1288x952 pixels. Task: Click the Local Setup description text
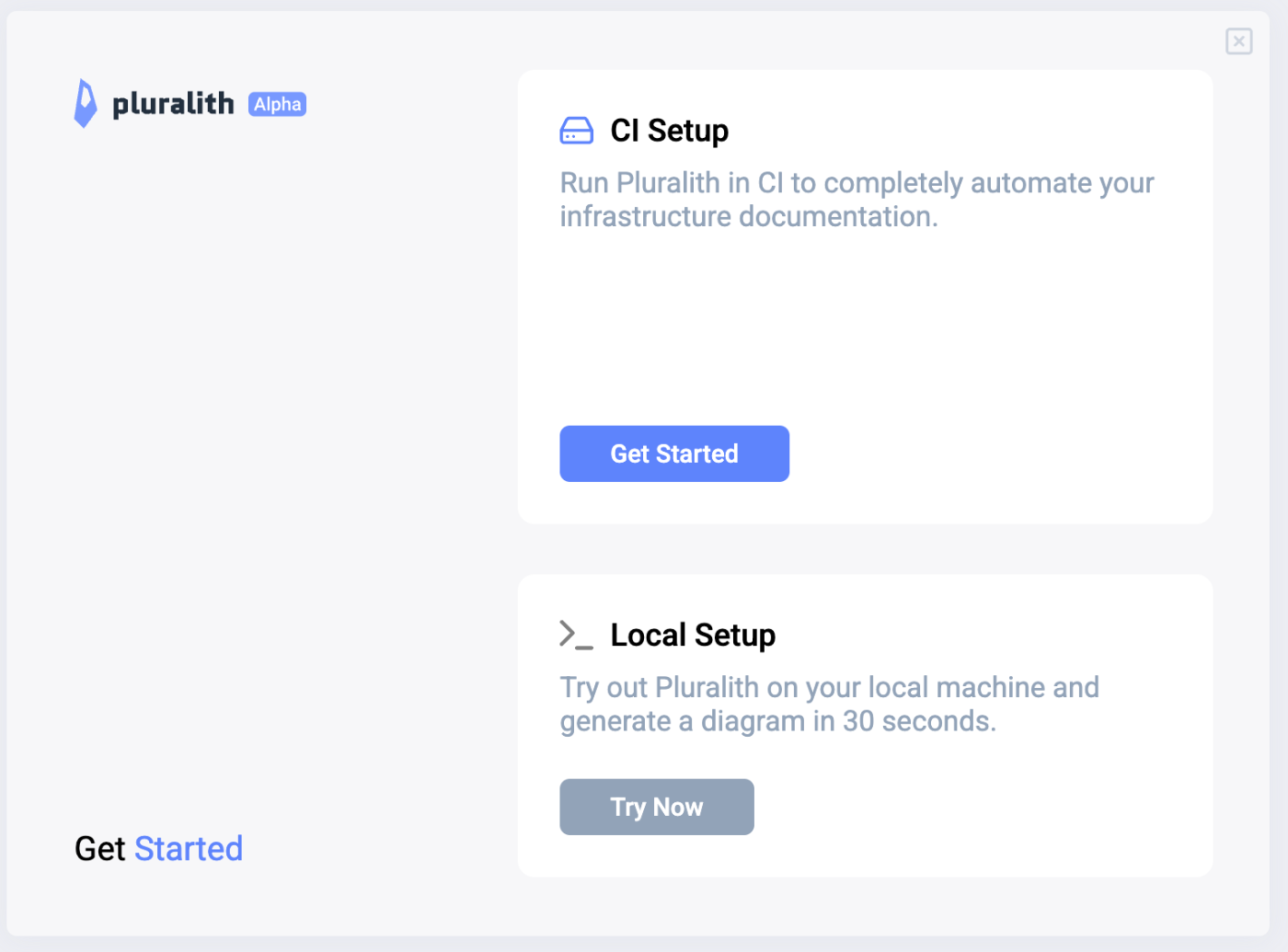829,705
